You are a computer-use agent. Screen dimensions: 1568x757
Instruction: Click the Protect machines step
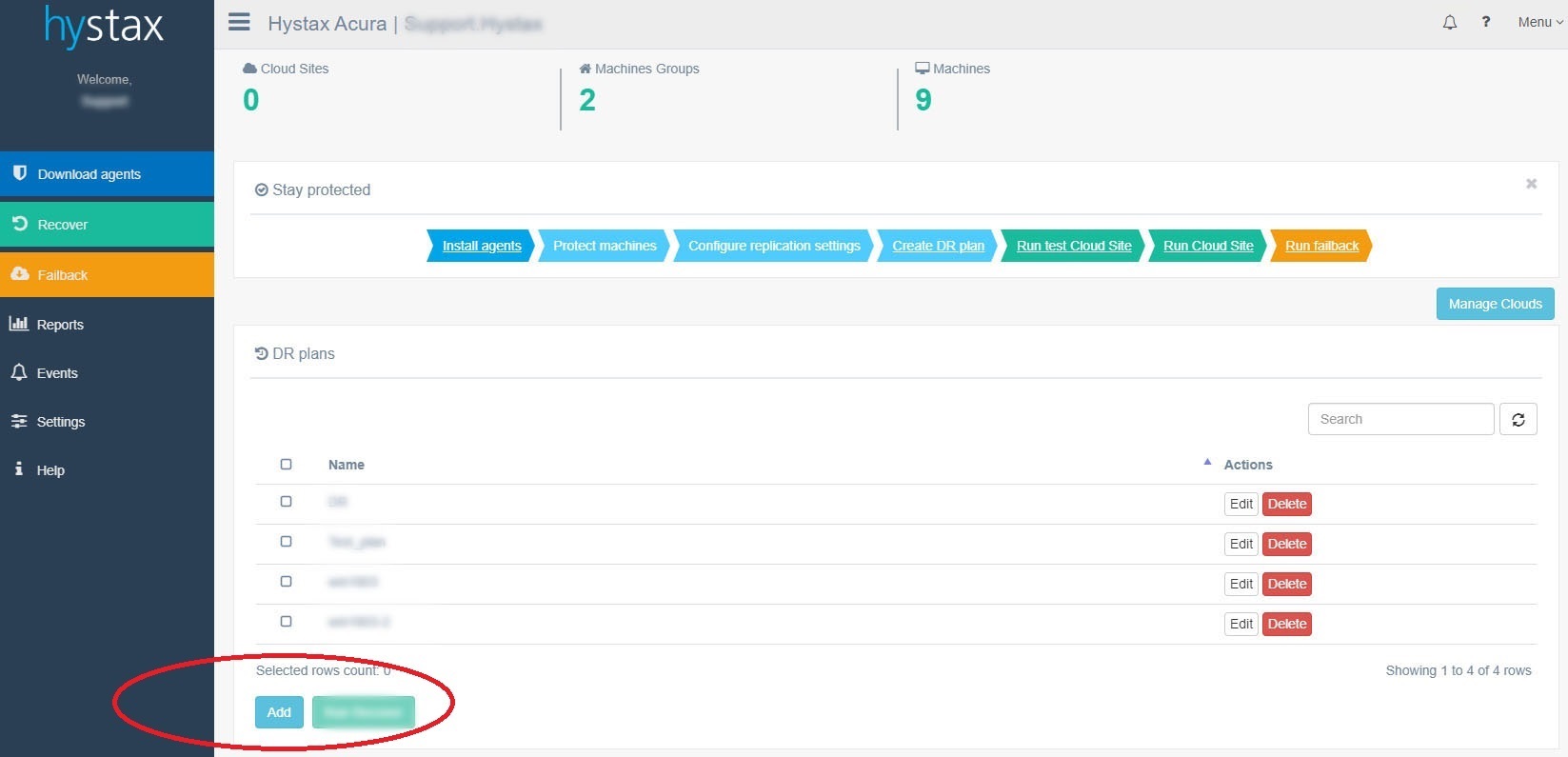coord(605,246)
